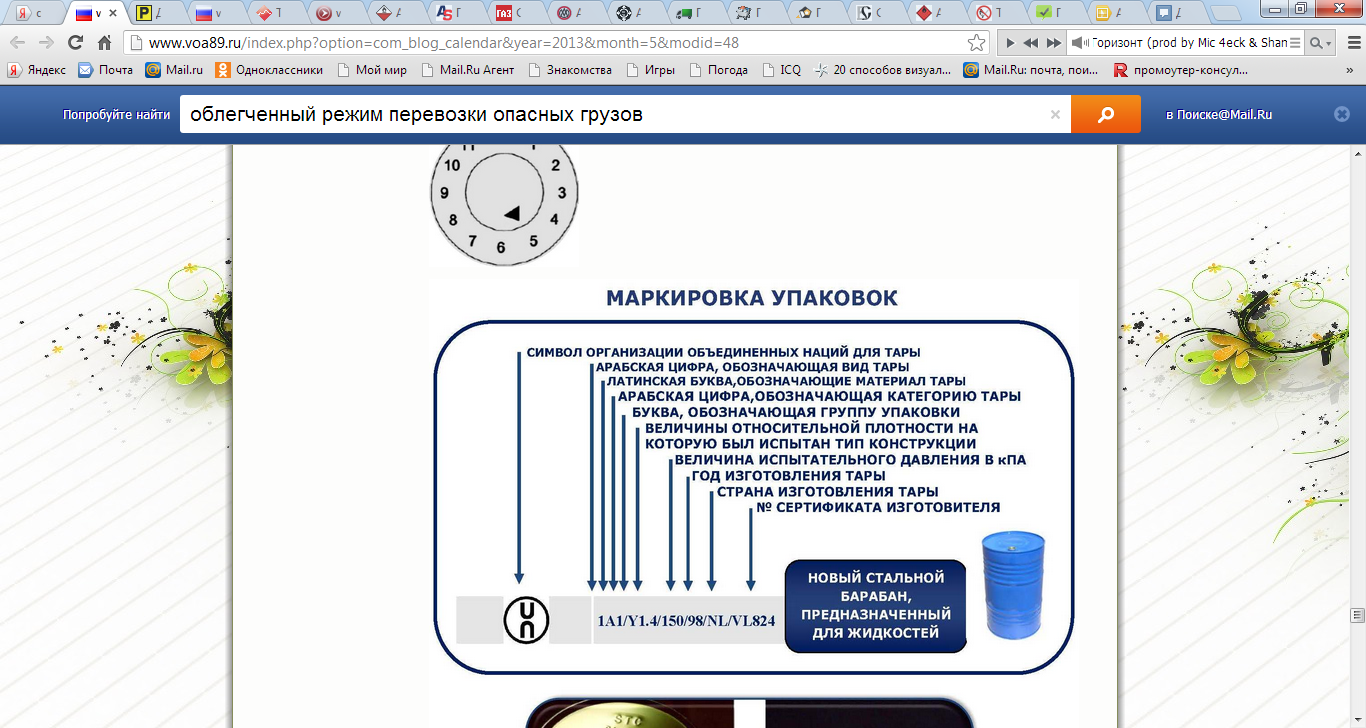
Task: Open the Мой мир bookmark
Action: (x=372, y=70)
